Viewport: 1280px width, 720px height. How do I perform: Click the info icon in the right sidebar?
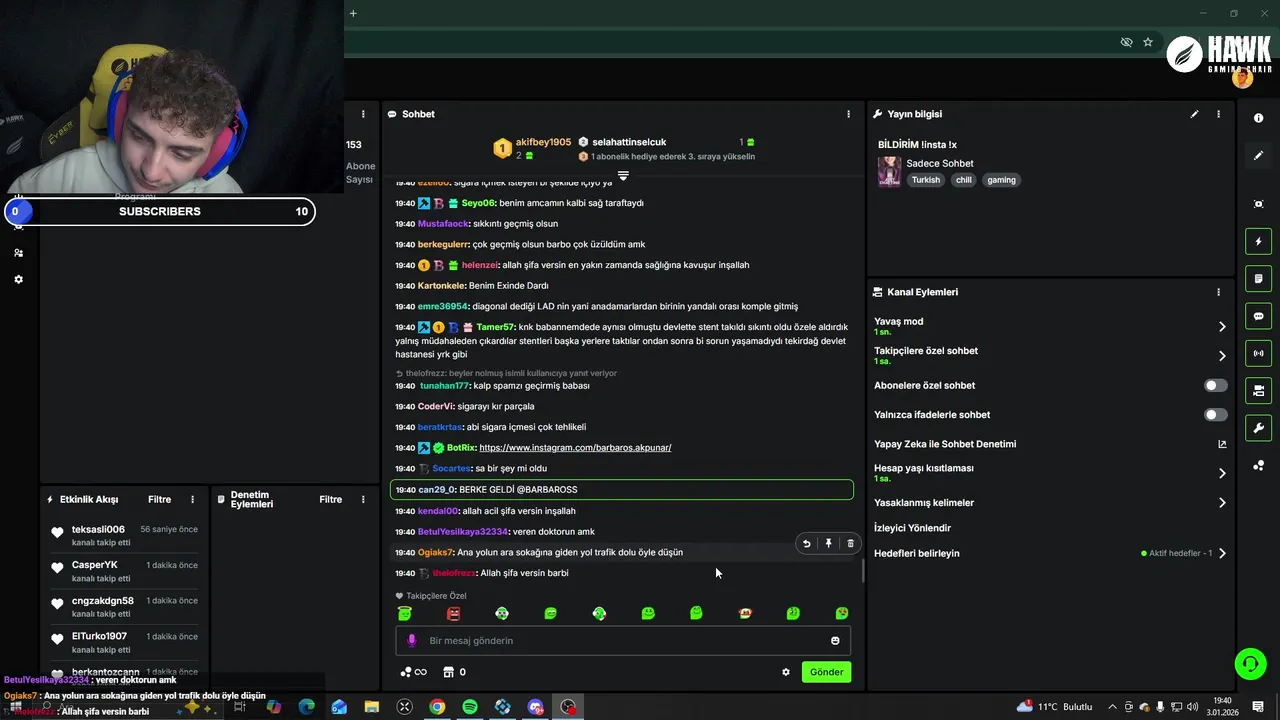tap(1258, 118)
